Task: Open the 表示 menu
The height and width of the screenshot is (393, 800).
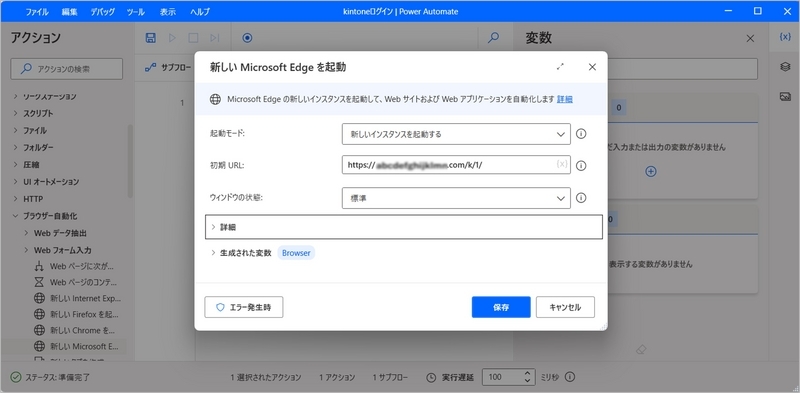Action: click(167, 11)
